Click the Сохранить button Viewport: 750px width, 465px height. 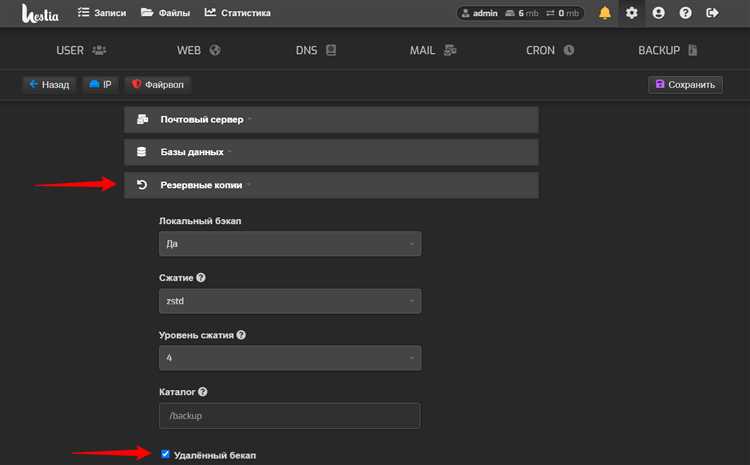click(685, 85)
